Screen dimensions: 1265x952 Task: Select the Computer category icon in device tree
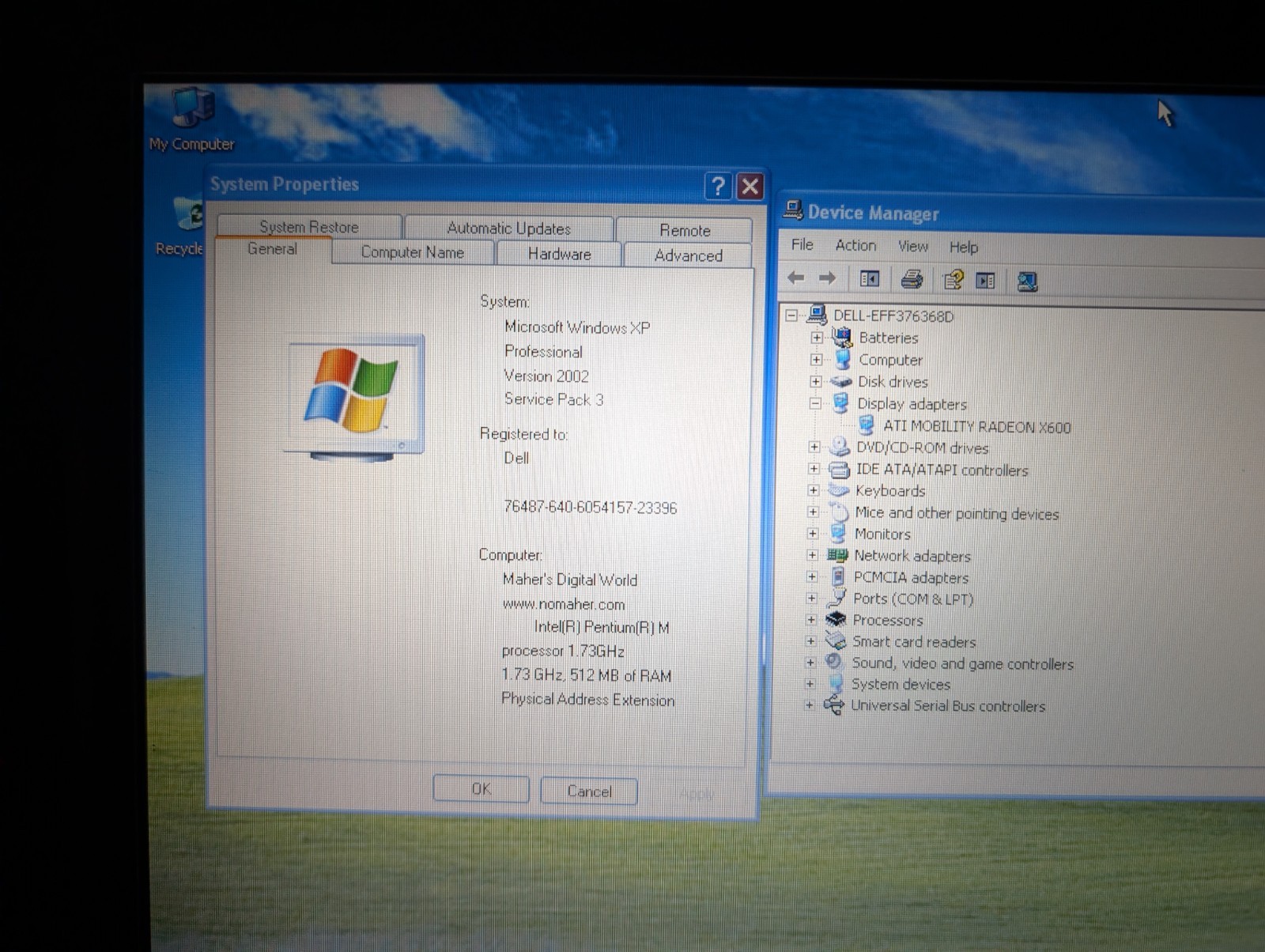pyautogui.click(x=843, y=360)
